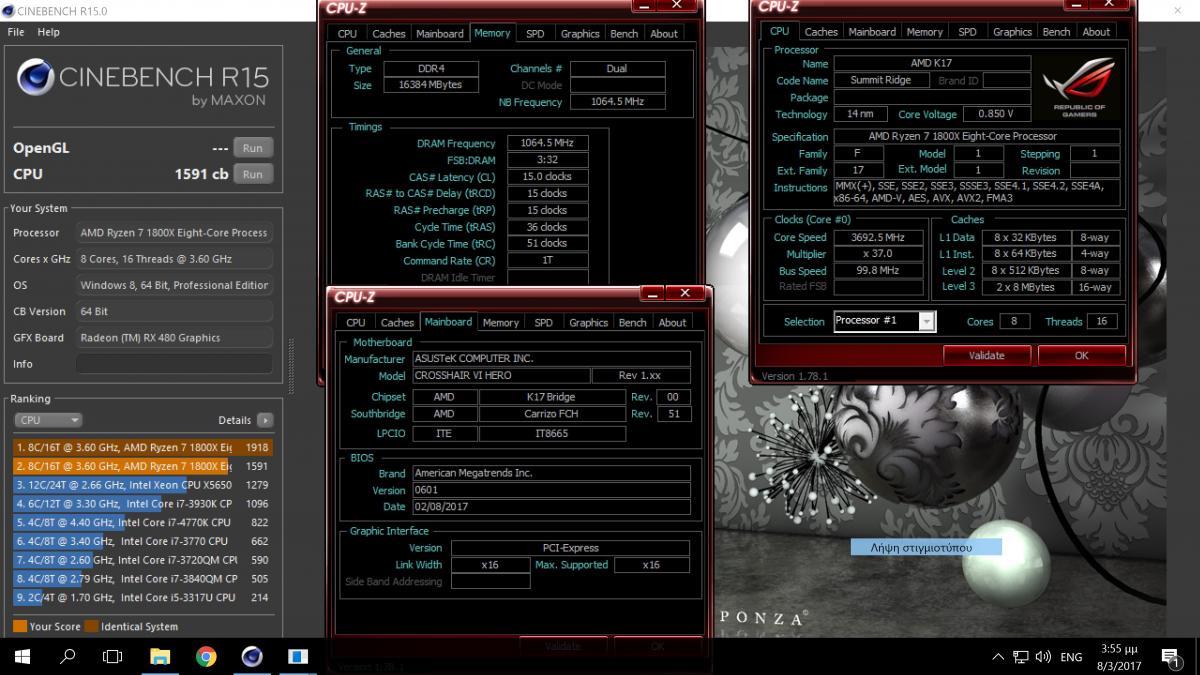
Task: Click the CAS# Latency value 15.0 clocks
Action: coord(547,177)
